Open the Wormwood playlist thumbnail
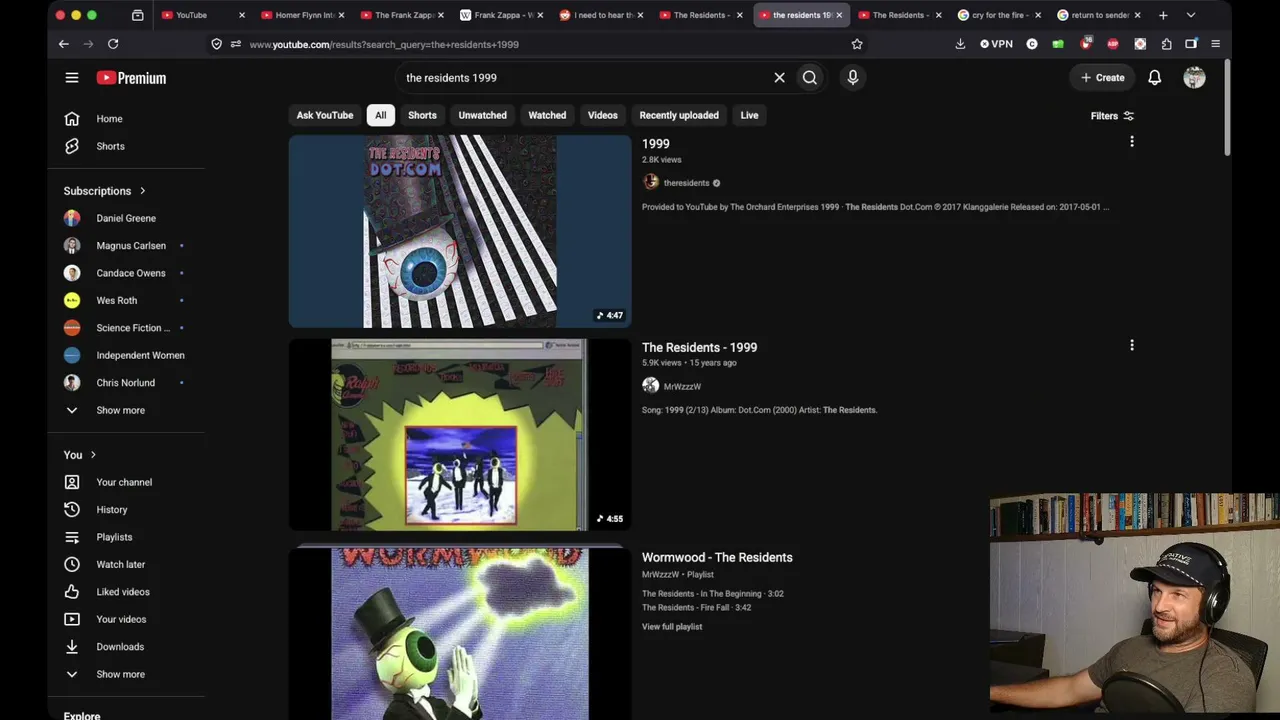The width and height of the screenshot is (1280, 720). (x=460, y=634)
